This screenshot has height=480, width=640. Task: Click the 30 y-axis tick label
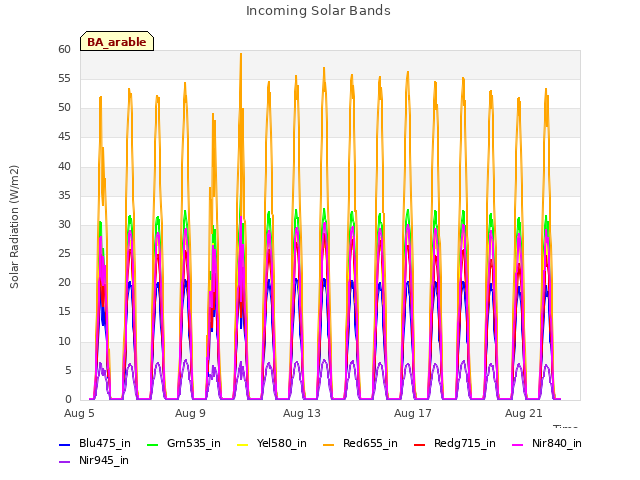click(x=64, y=224)
